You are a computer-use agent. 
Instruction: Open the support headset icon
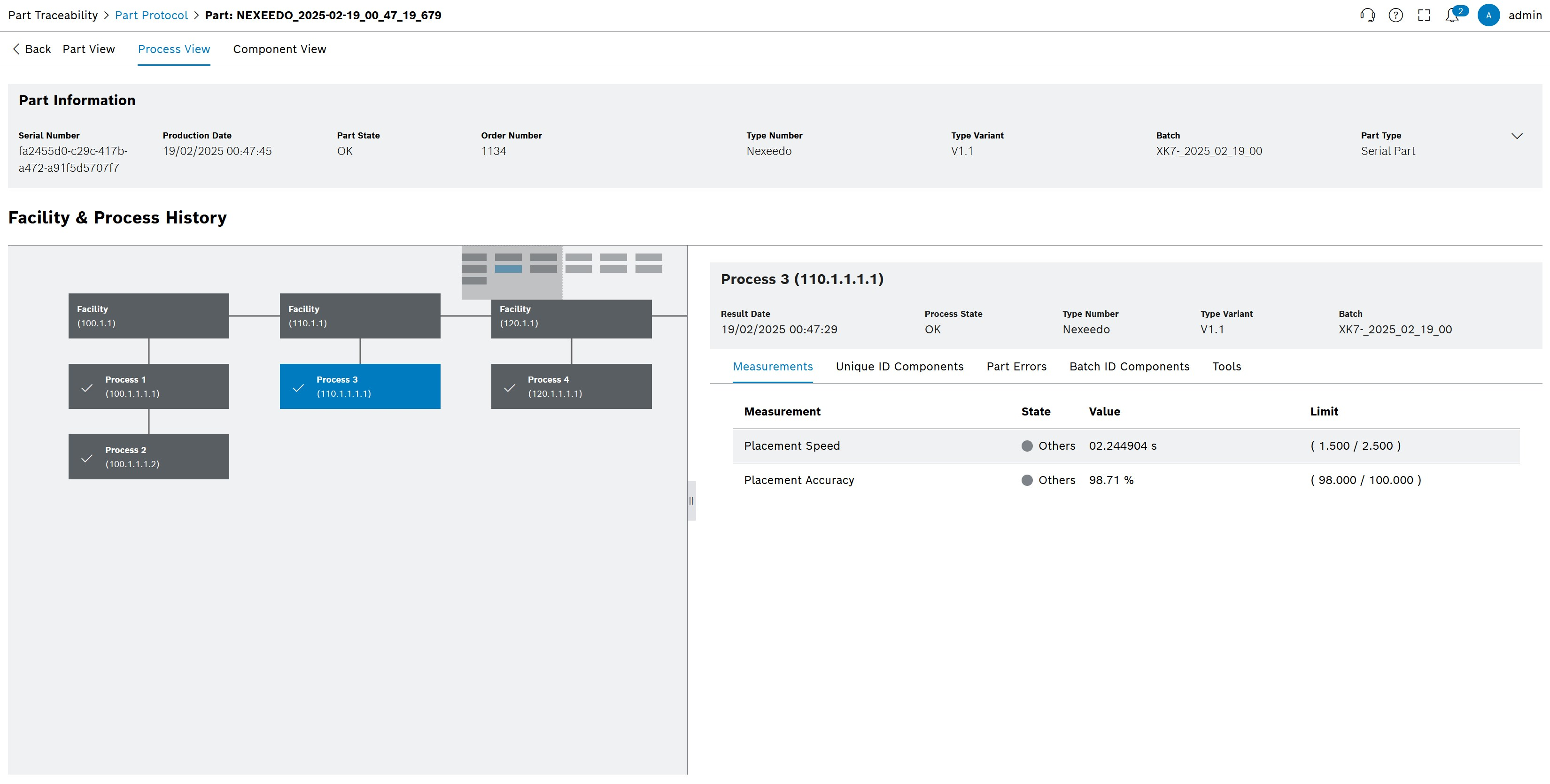coord(1367,15)
